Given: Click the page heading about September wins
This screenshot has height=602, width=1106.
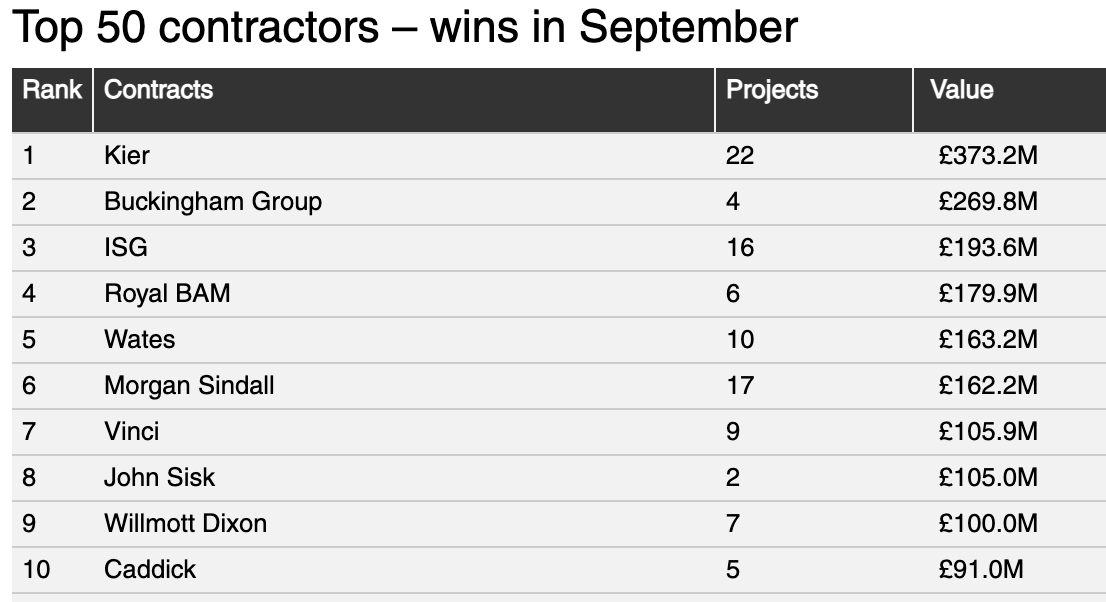Looking at the screenshot, I should coord(405,27).
